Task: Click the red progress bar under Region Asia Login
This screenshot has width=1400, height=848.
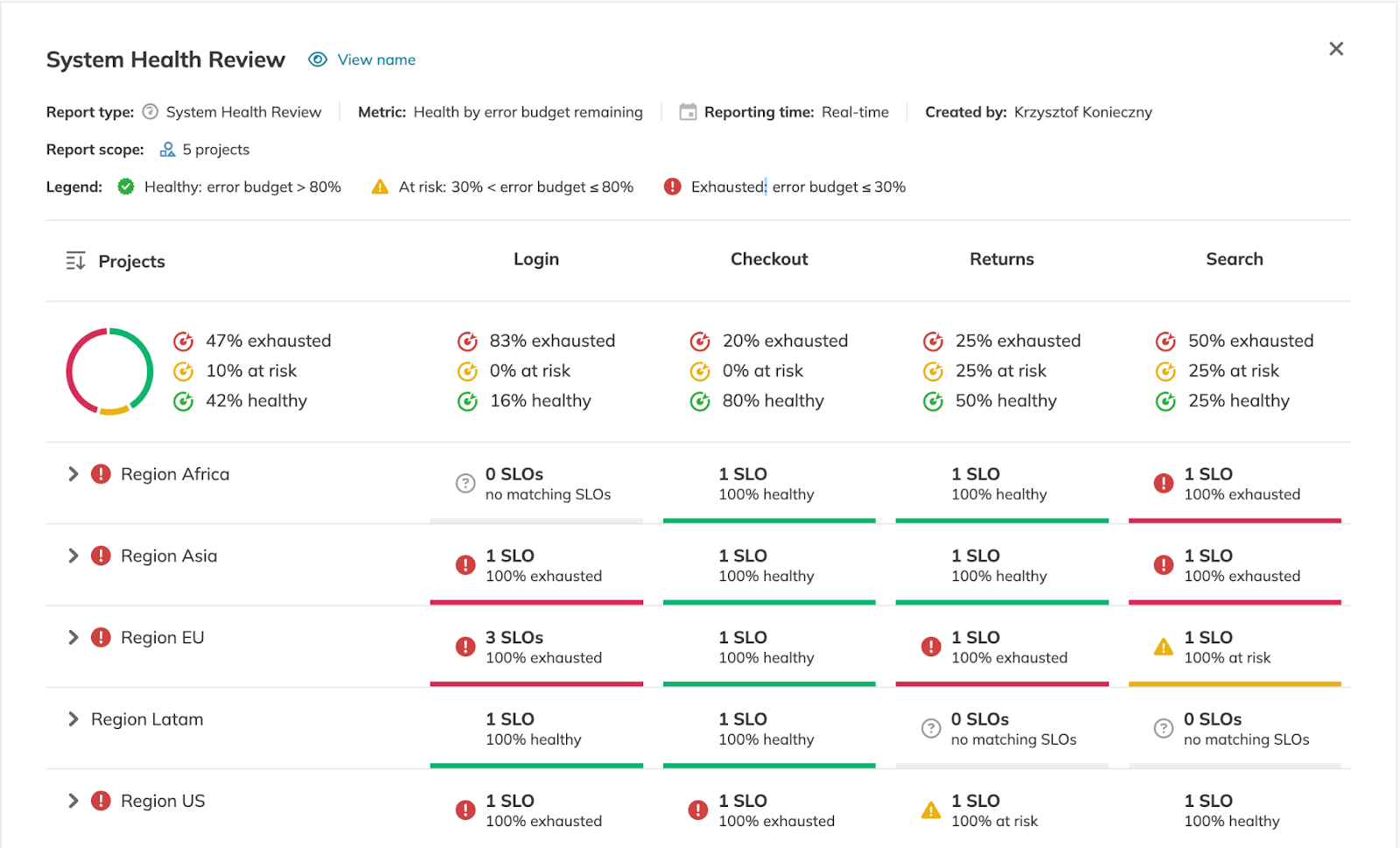Action: tap(536, 601)
